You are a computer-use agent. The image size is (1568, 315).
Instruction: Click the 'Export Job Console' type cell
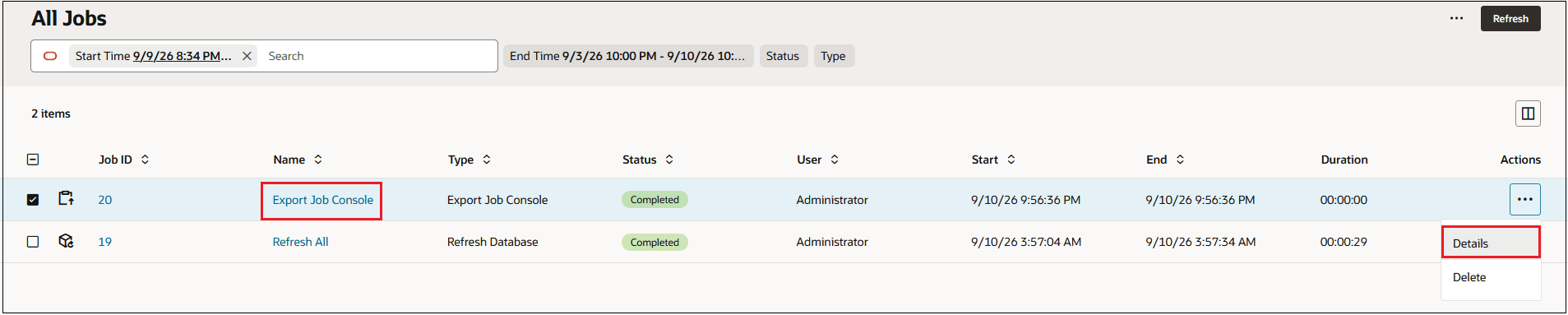pyautogui.click(x=497, y=200)
